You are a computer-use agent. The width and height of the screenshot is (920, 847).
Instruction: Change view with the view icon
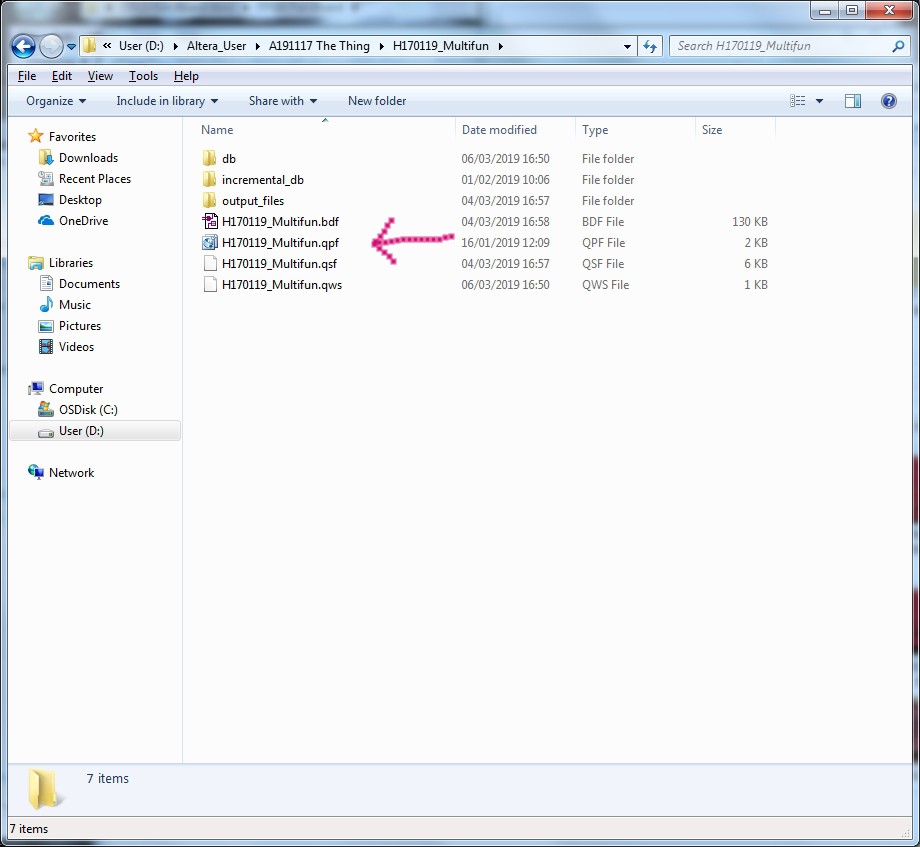point(797,101)
